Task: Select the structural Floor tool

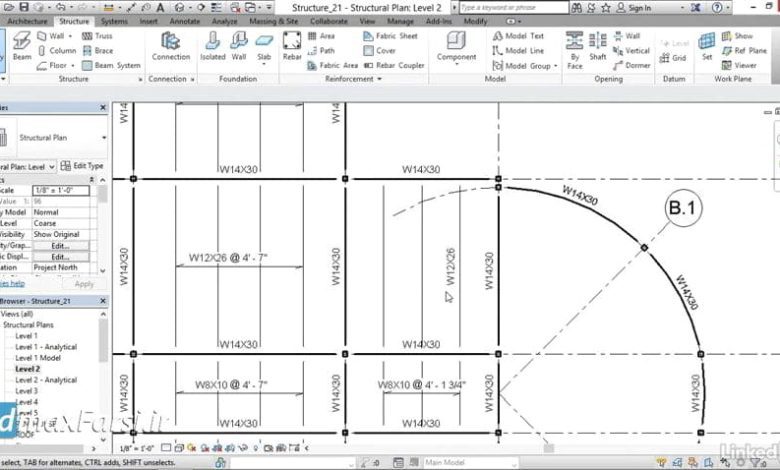Action: pos(52,65)
